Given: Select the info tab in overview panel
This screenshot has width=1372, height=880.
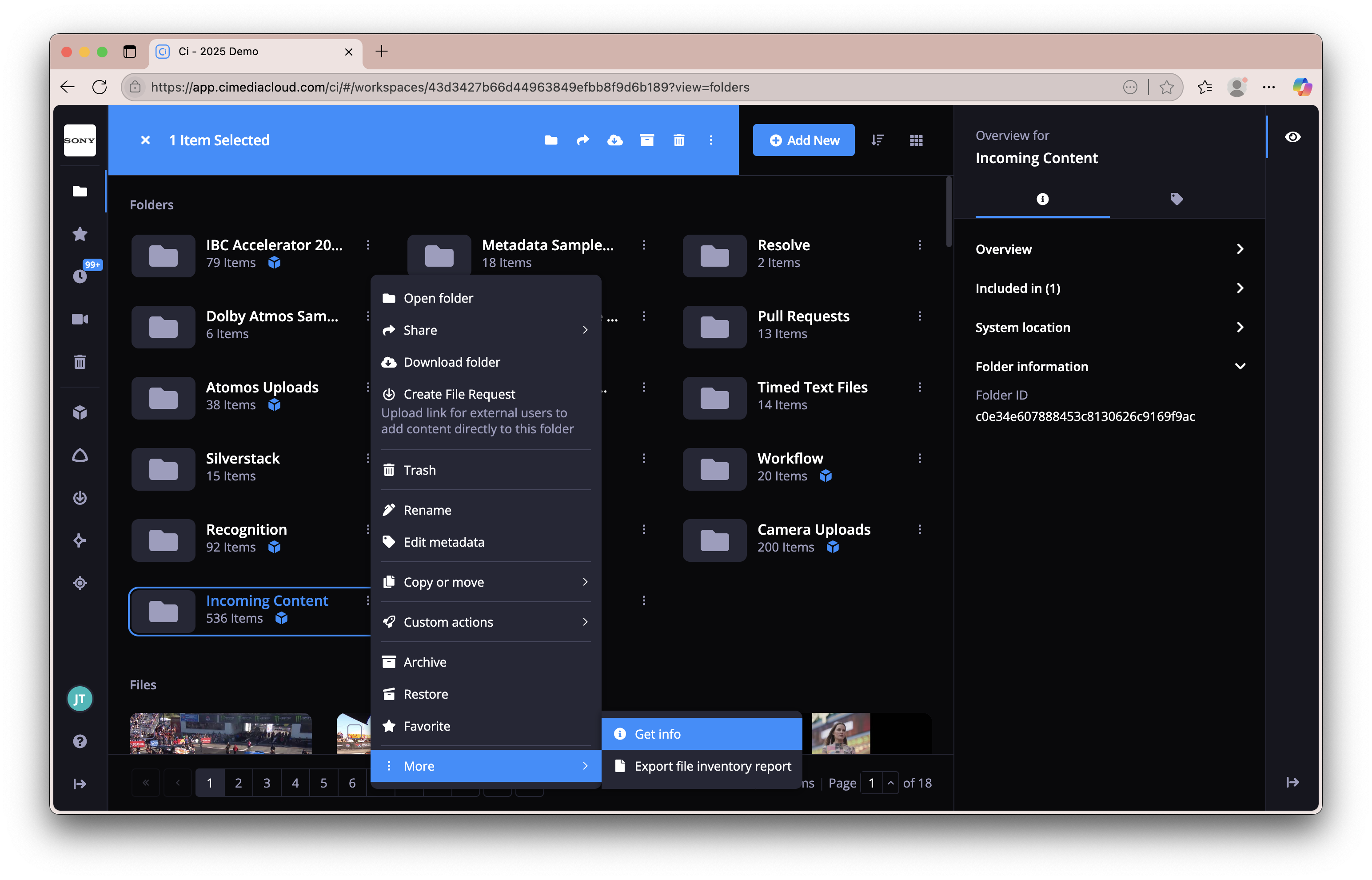Looking at the screenshot, I should [x=1042, y=199].
